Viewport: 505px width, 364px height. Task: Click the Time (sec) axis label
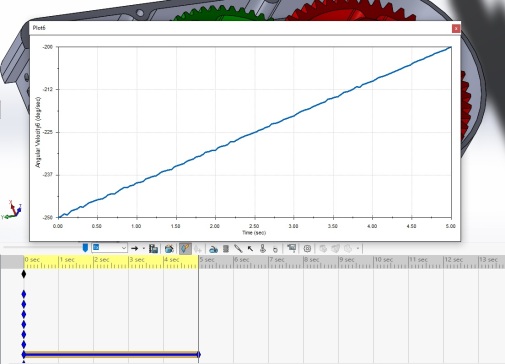[254, 232]
